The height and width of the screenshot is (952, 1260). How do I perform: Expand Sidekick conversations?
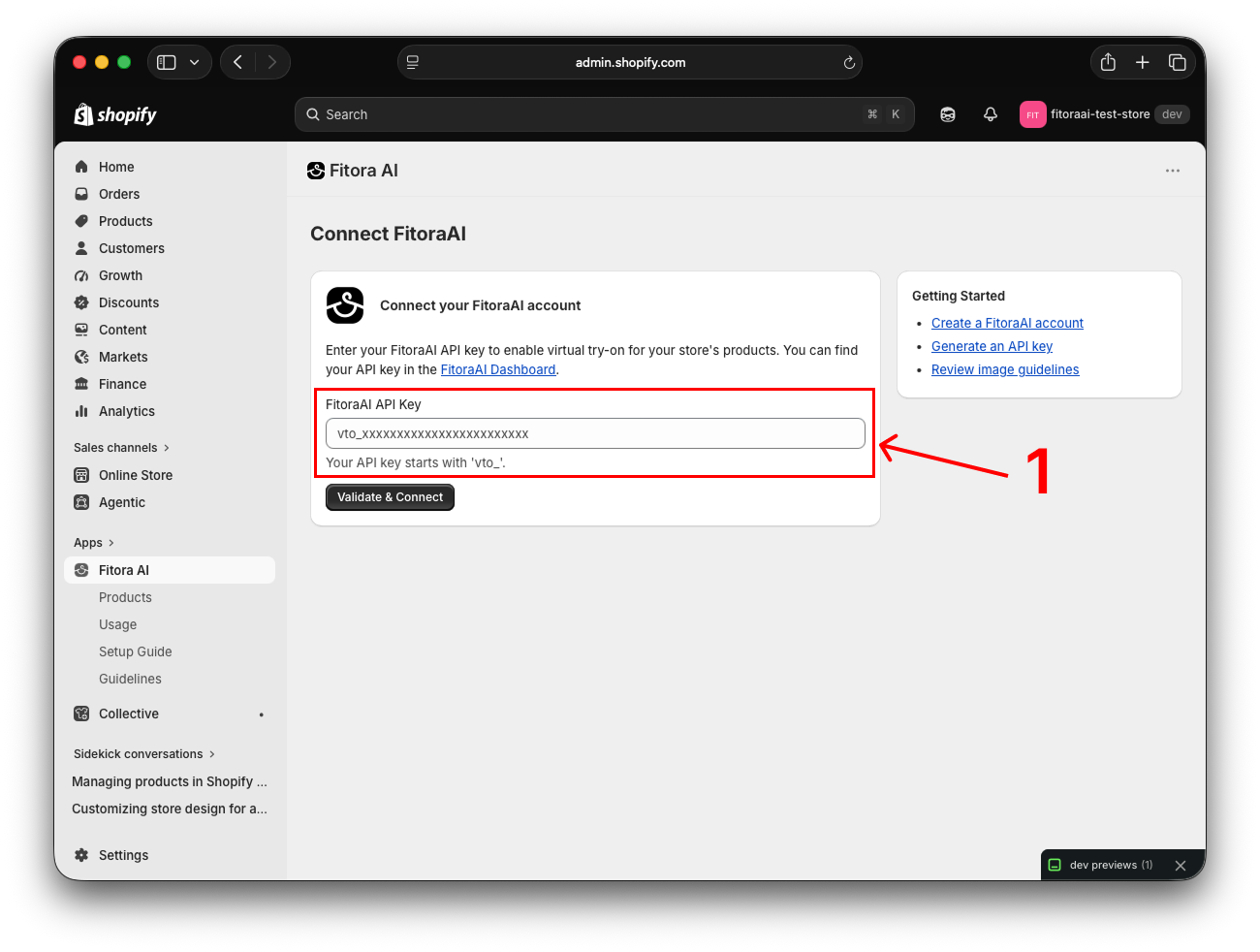click(144, 754)
